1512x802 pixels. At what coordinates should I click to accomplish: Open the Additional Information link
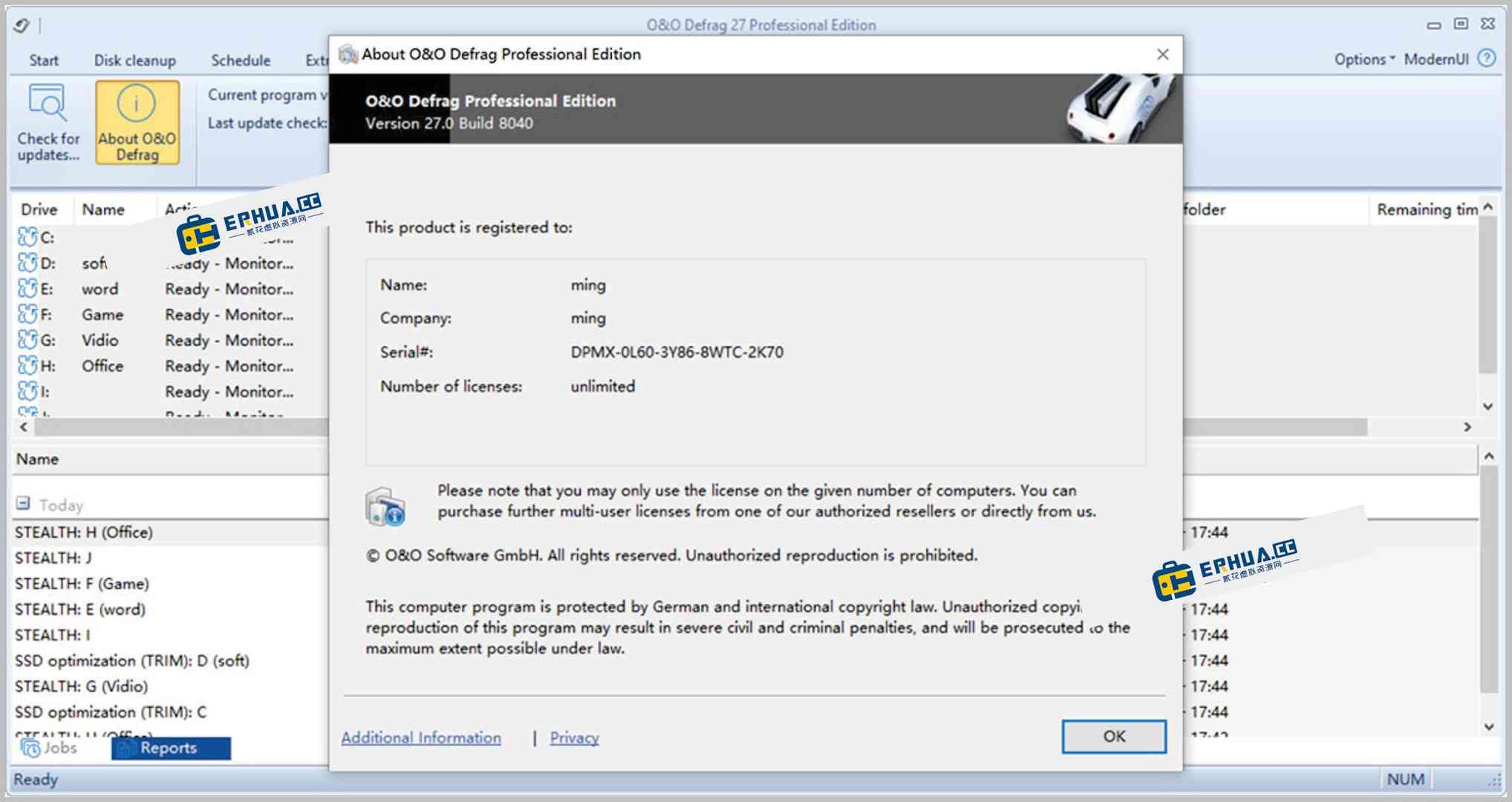point(421,737)
